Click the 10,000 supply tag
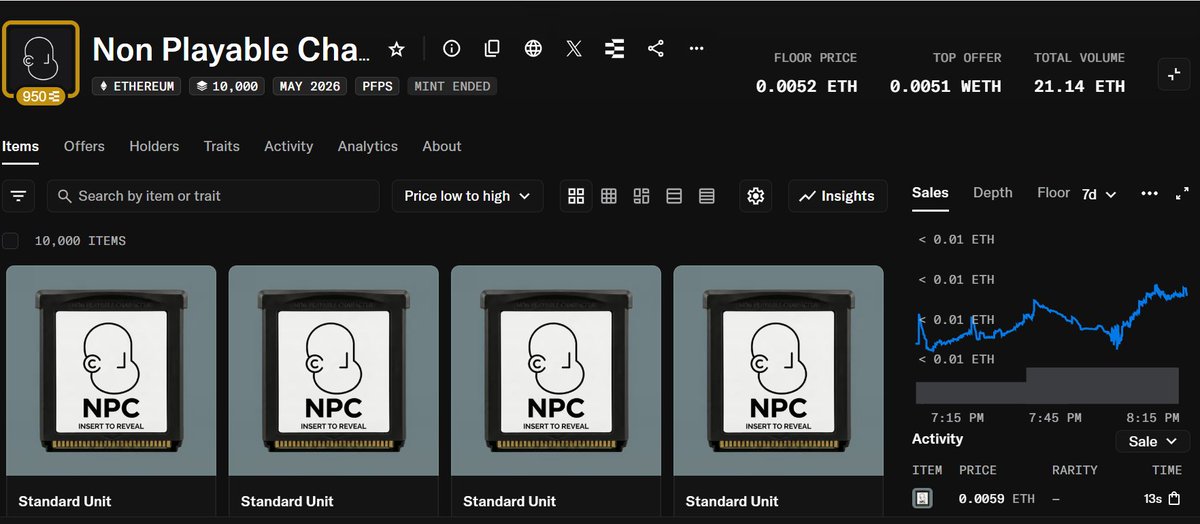 point(227,86)
